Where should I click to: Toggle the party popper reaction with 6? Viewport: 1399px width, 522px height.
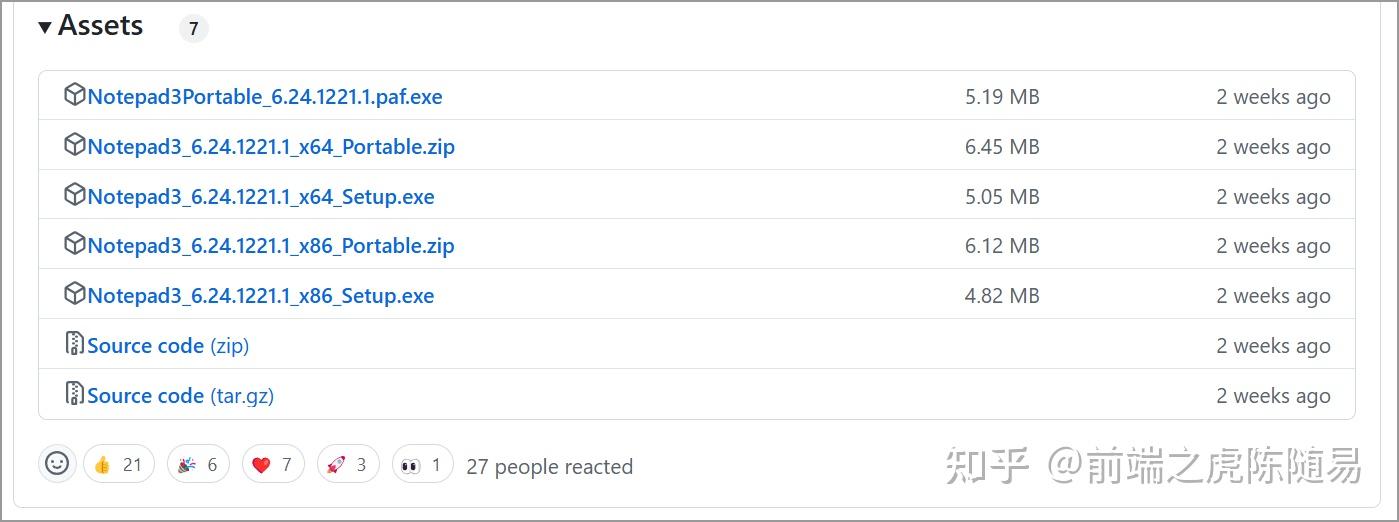198,464
